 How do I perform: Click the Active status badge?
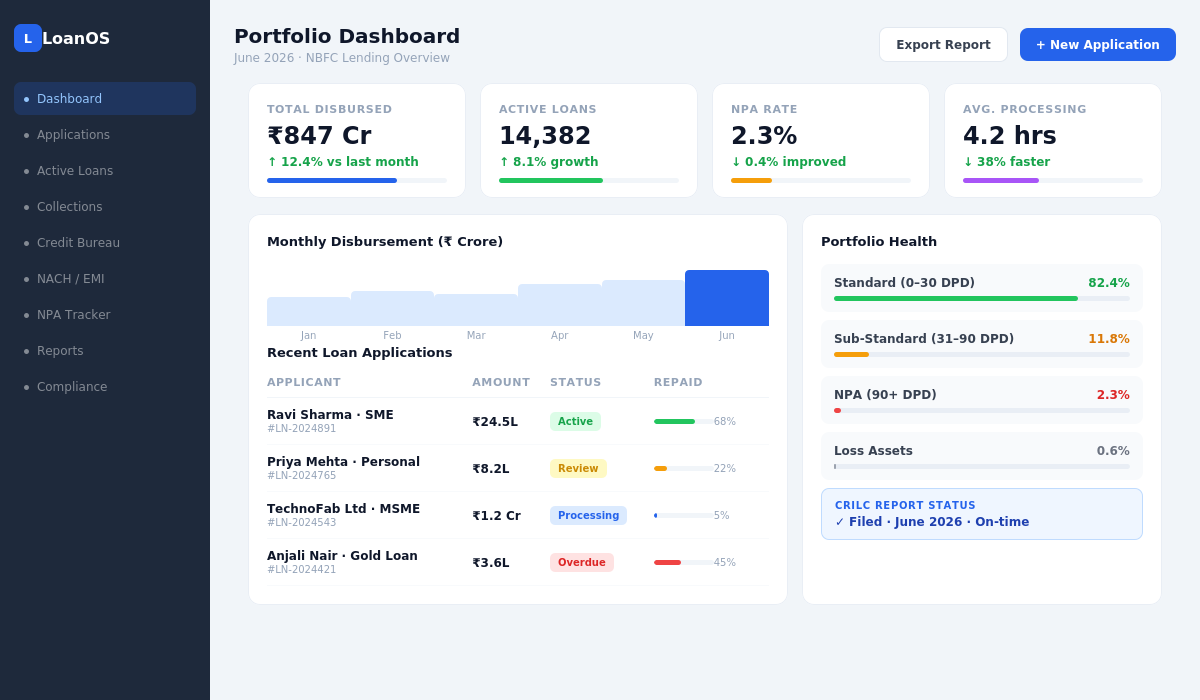[575, 422]
